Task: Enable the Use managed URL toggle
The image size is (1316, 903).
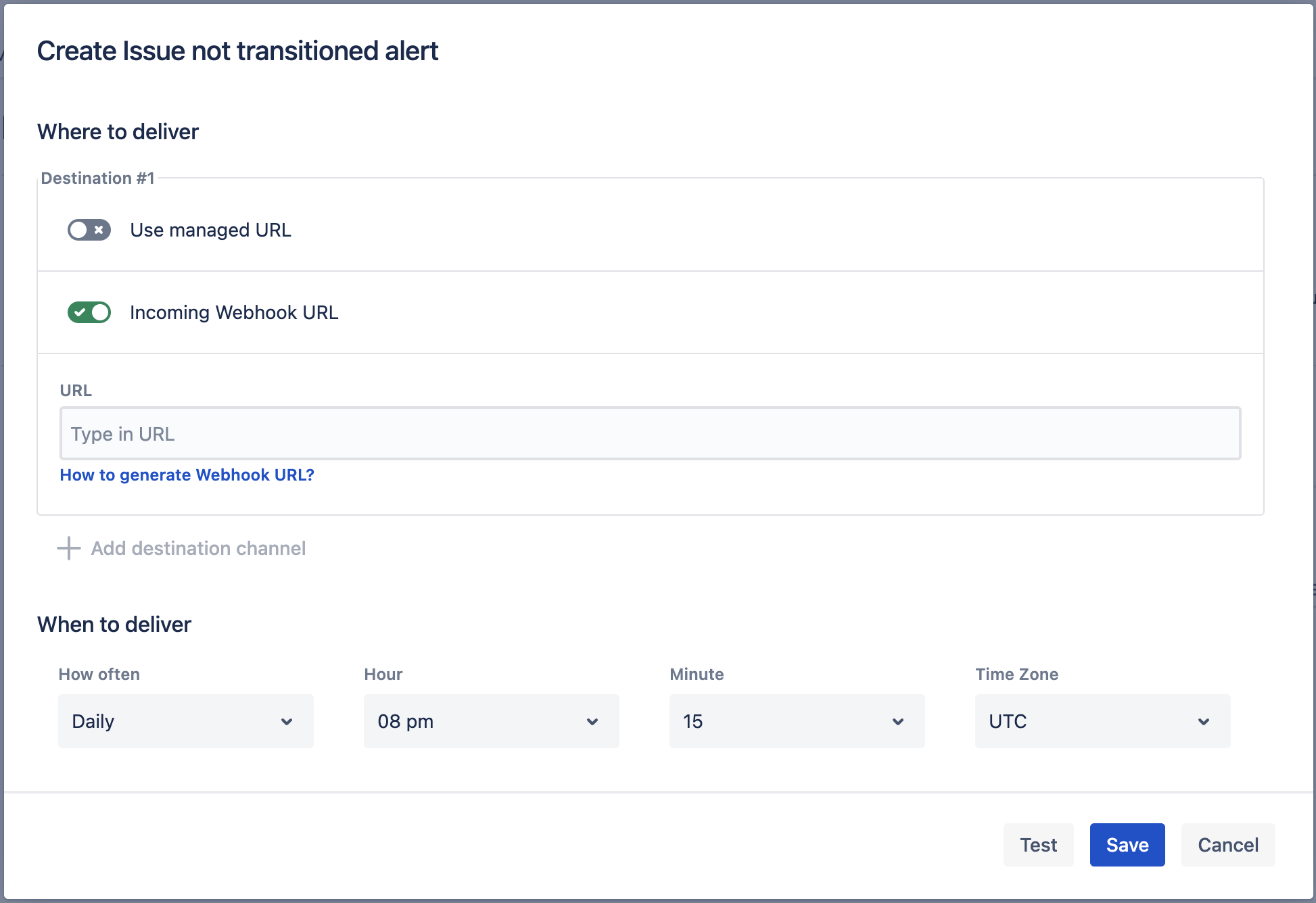Action: [x=89, y=230]
